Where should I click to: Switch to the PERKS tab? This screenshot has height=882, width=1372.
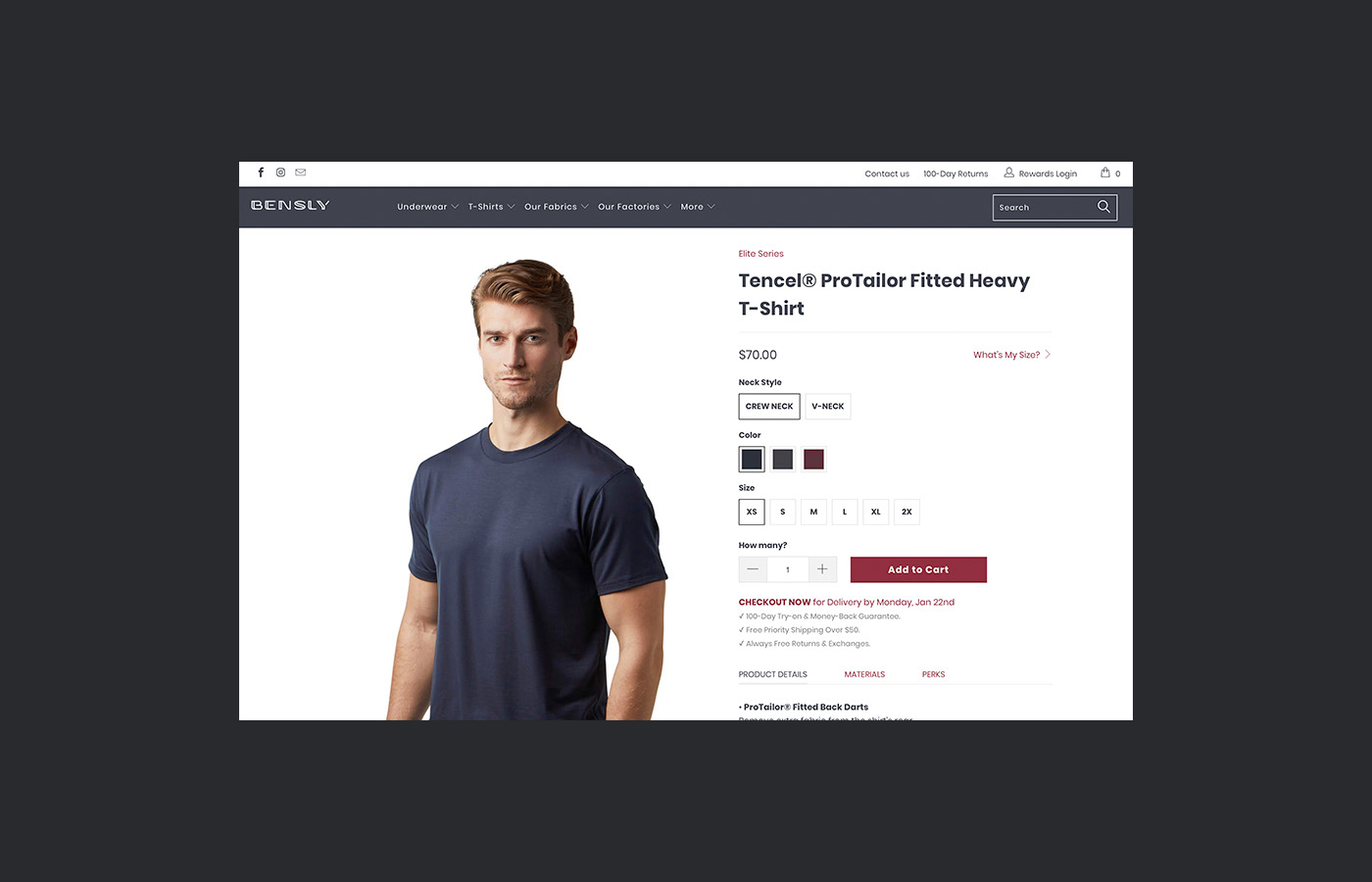[933, 674]
